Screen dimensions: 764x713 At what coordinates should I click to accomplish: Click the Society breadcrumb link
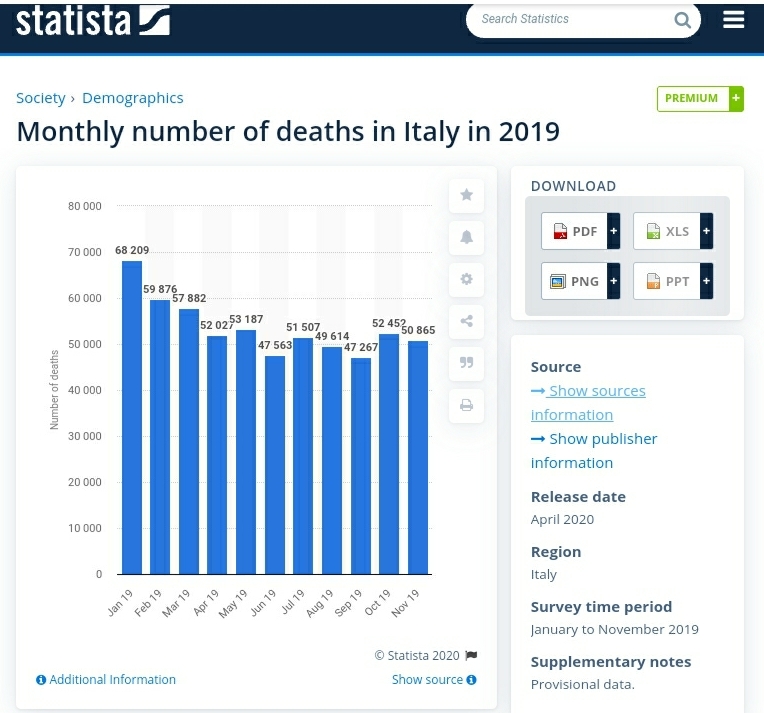40,98
